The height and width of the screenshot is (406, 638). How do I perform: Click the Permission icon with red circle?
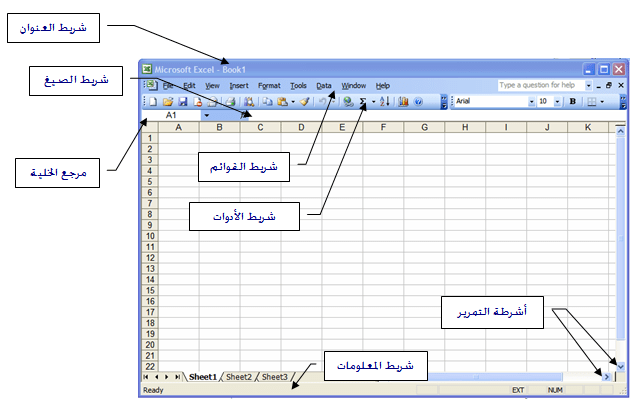(198, 102)
